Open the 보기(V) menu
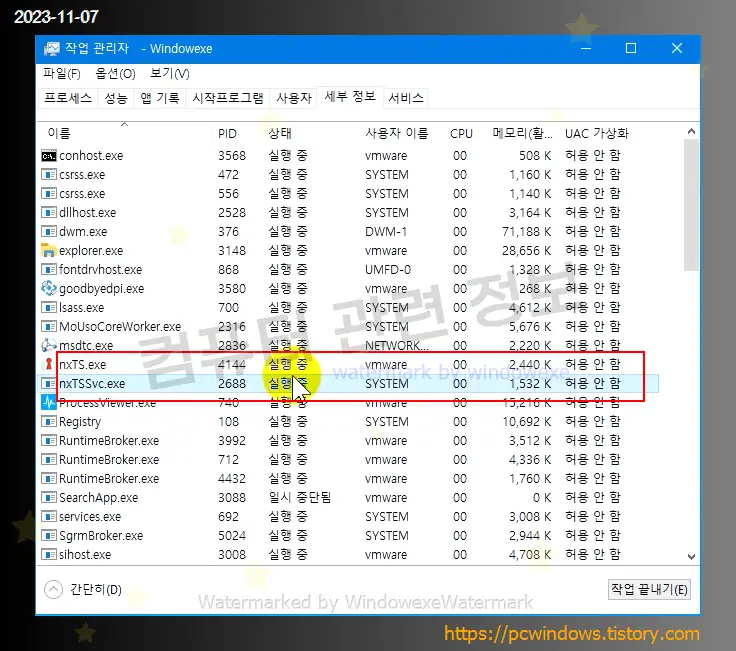Viewport: 736px width, 651px height. coord(169,74)
